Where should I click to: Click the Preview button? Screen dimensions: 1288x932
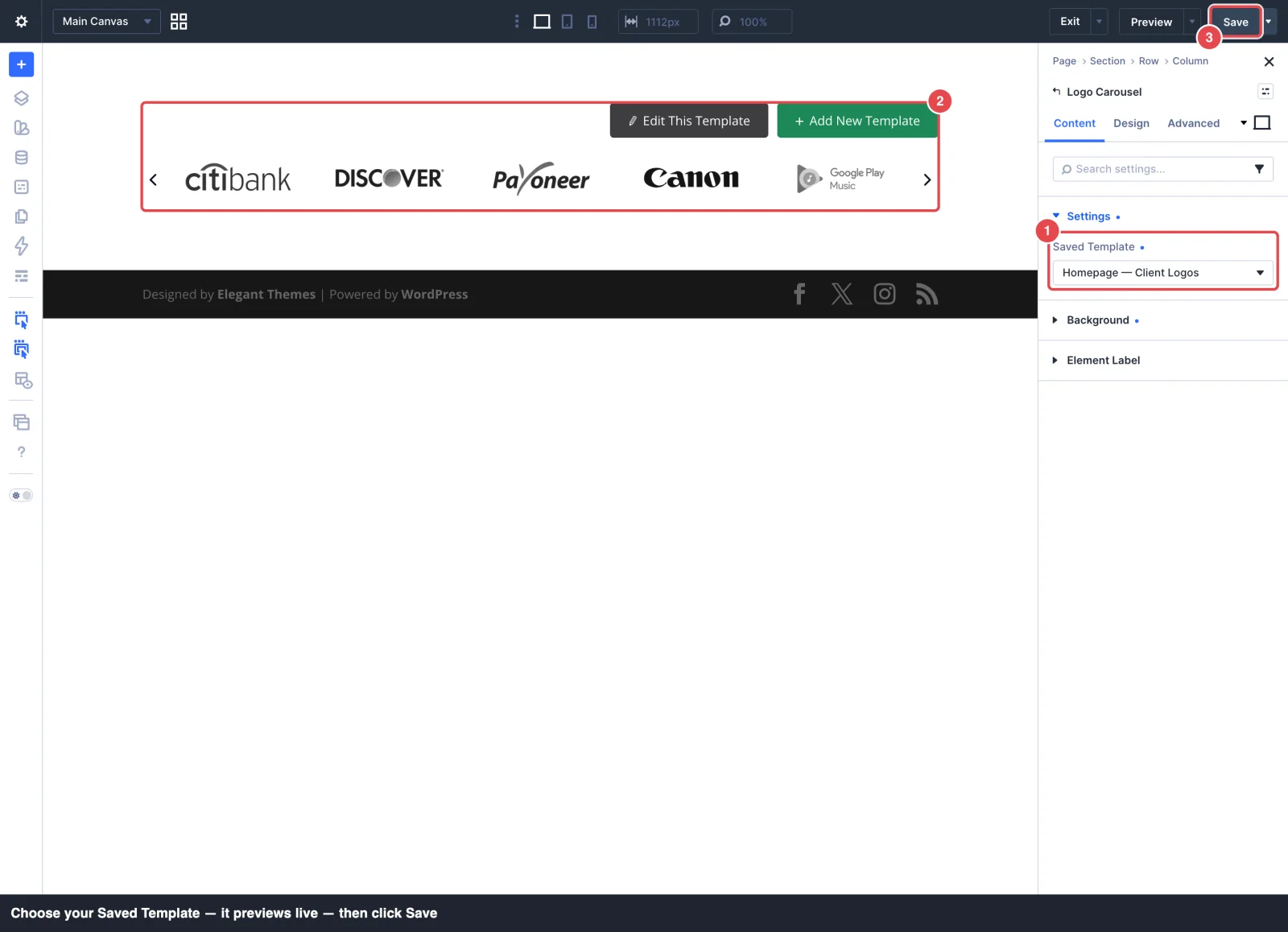click(1151, 22)
